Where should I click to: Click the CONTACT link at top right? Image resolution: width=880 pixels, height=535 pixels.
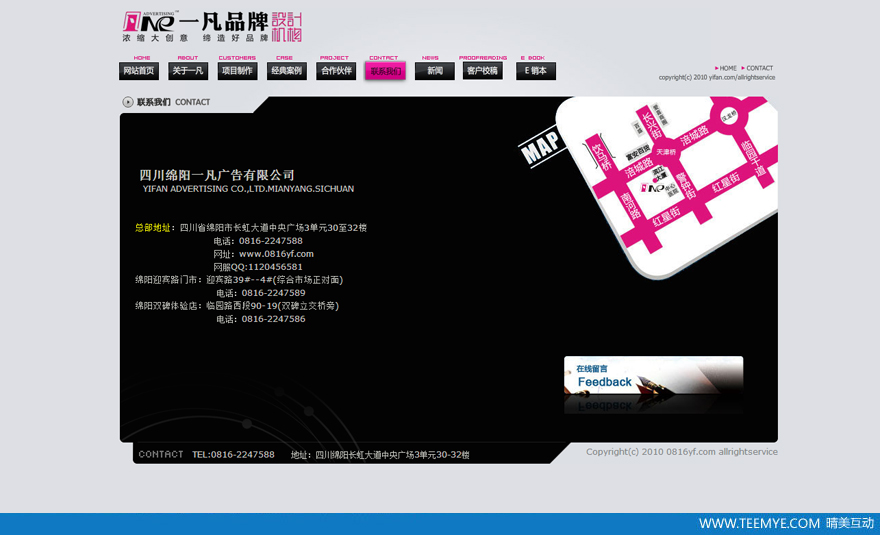click(757, 68)
